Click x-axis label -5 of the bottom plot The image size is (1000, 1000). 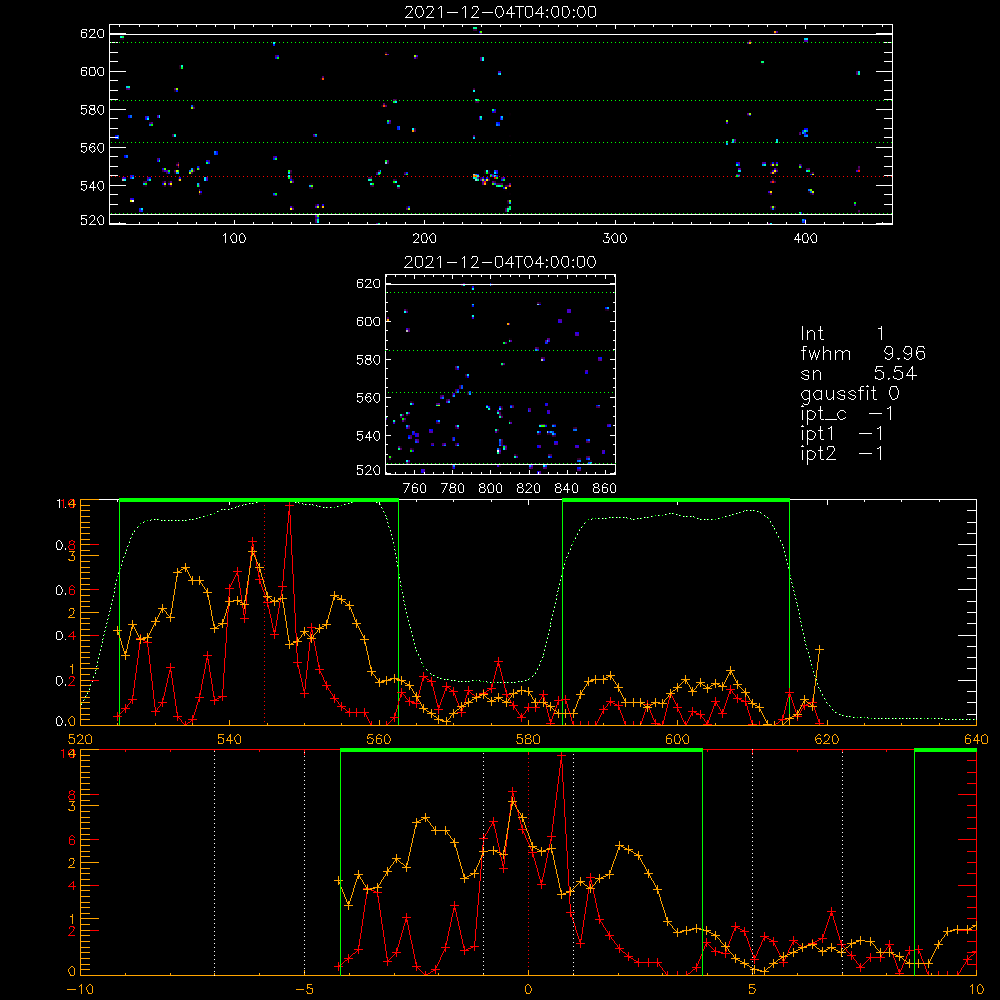coord(305,989)
